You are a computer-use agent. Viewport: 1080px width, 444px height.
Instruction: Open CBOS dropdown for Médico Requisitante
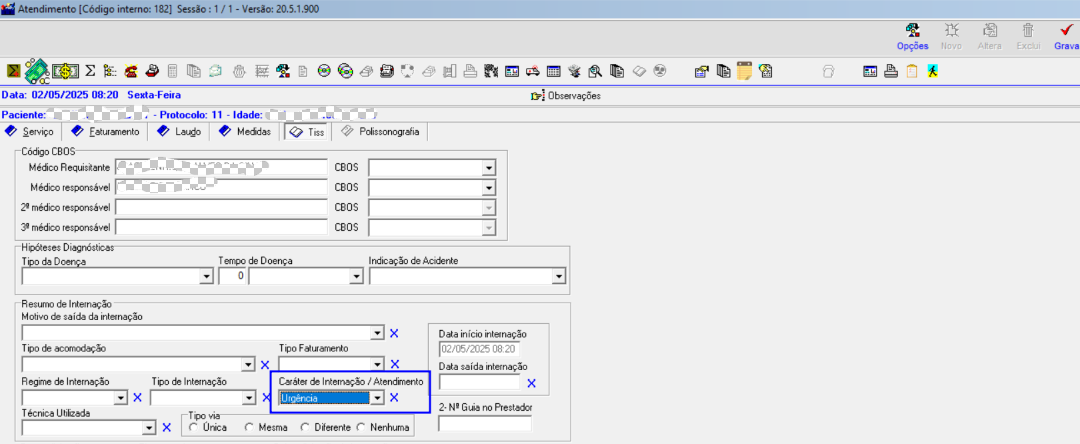point(489,167)
